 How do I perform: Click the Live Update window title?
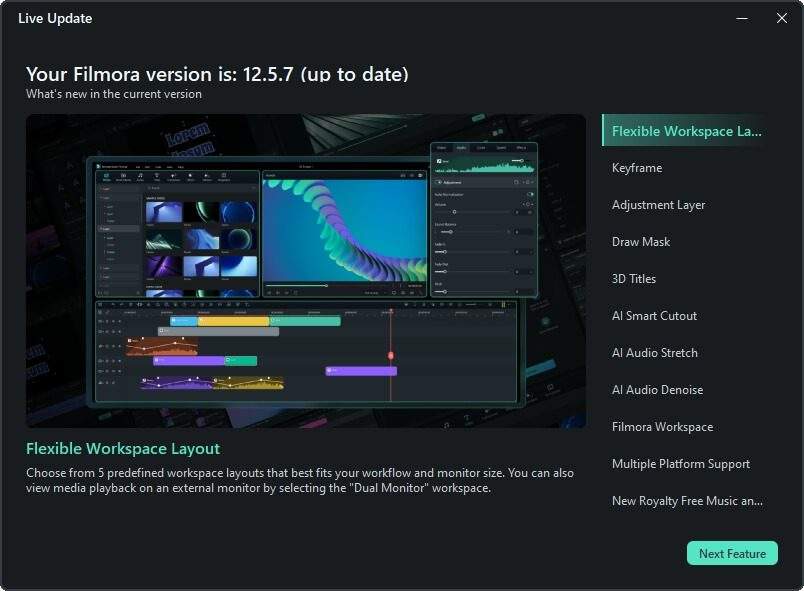point(55,18)
